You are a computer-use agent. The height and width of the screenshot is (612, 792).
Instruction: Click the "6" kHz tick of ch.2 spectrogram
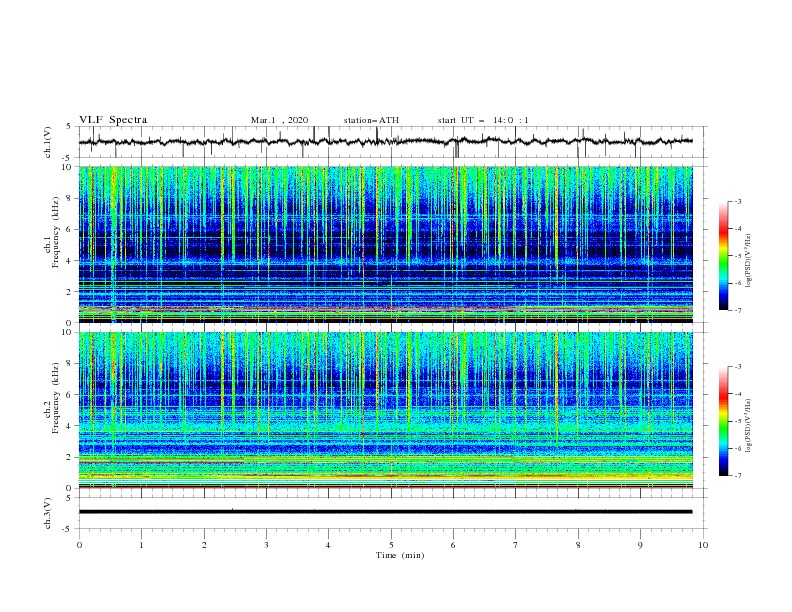pyautogui.click(x=70, y=395)
